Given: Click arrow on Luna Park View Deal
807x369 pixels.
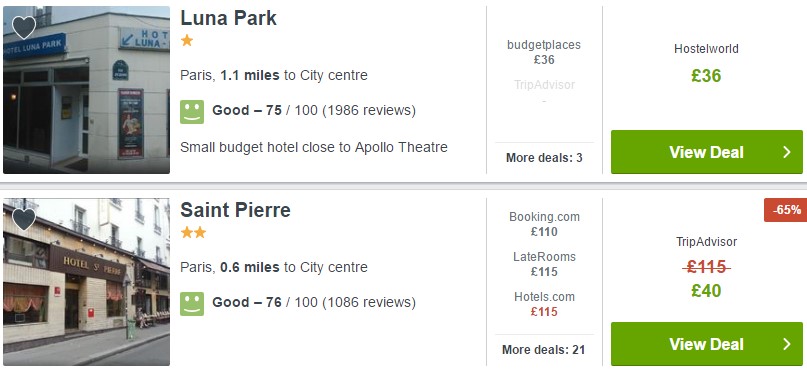Looking at the screenshot, I should 786,152.
